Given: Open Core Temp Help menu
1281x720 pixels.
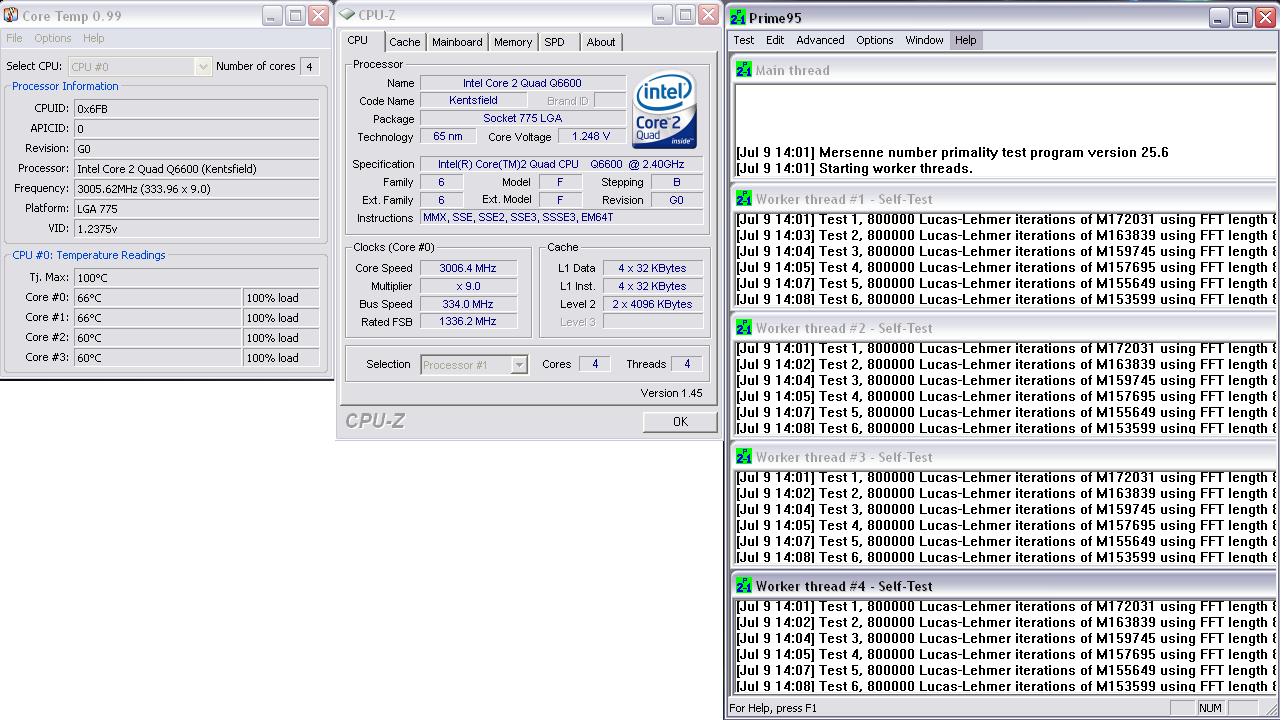Looking at the screenshot, I should tap(93, 38).
